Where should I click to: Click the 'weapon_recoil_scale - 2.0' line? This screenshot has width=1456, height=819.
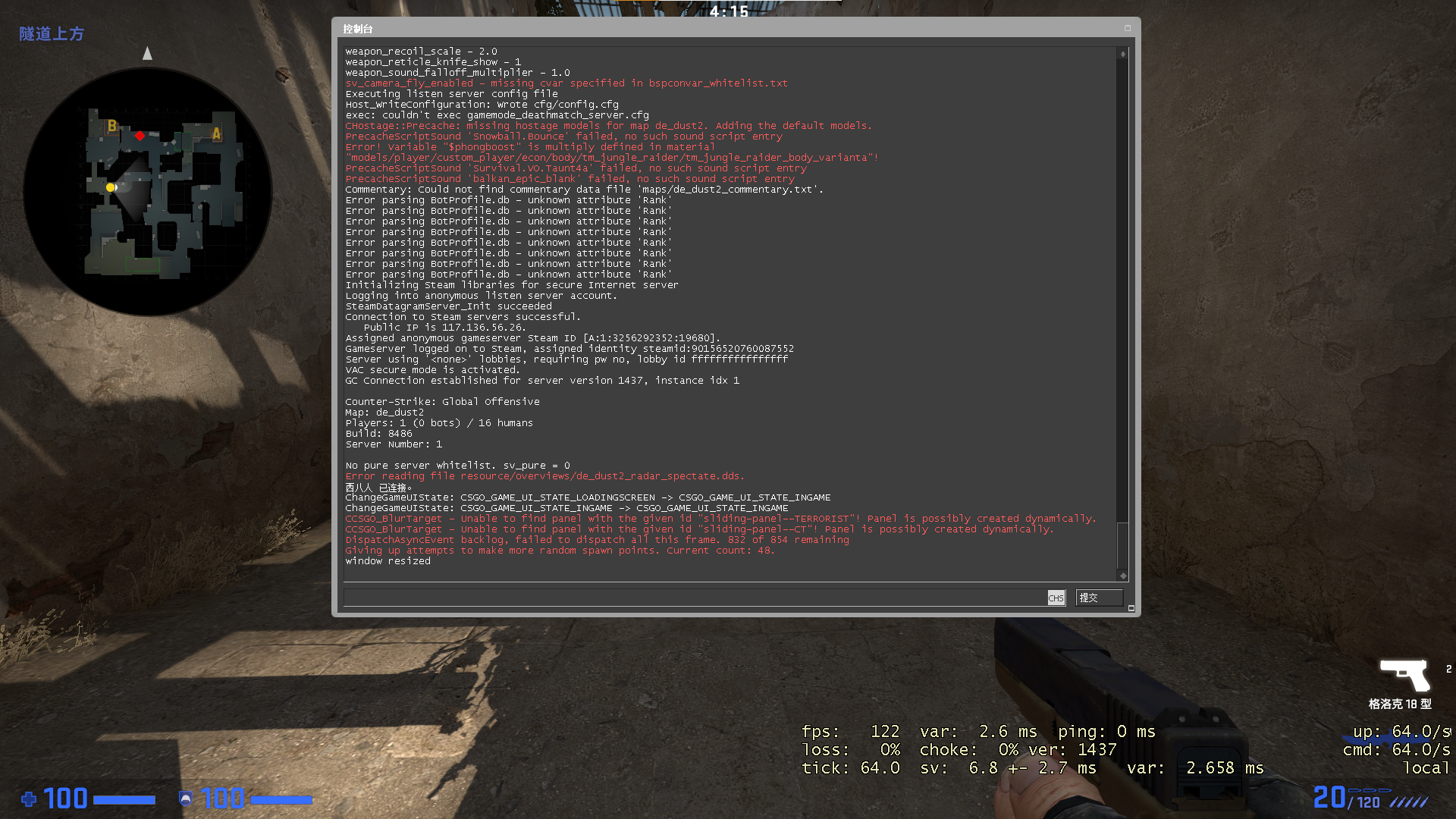421,52
